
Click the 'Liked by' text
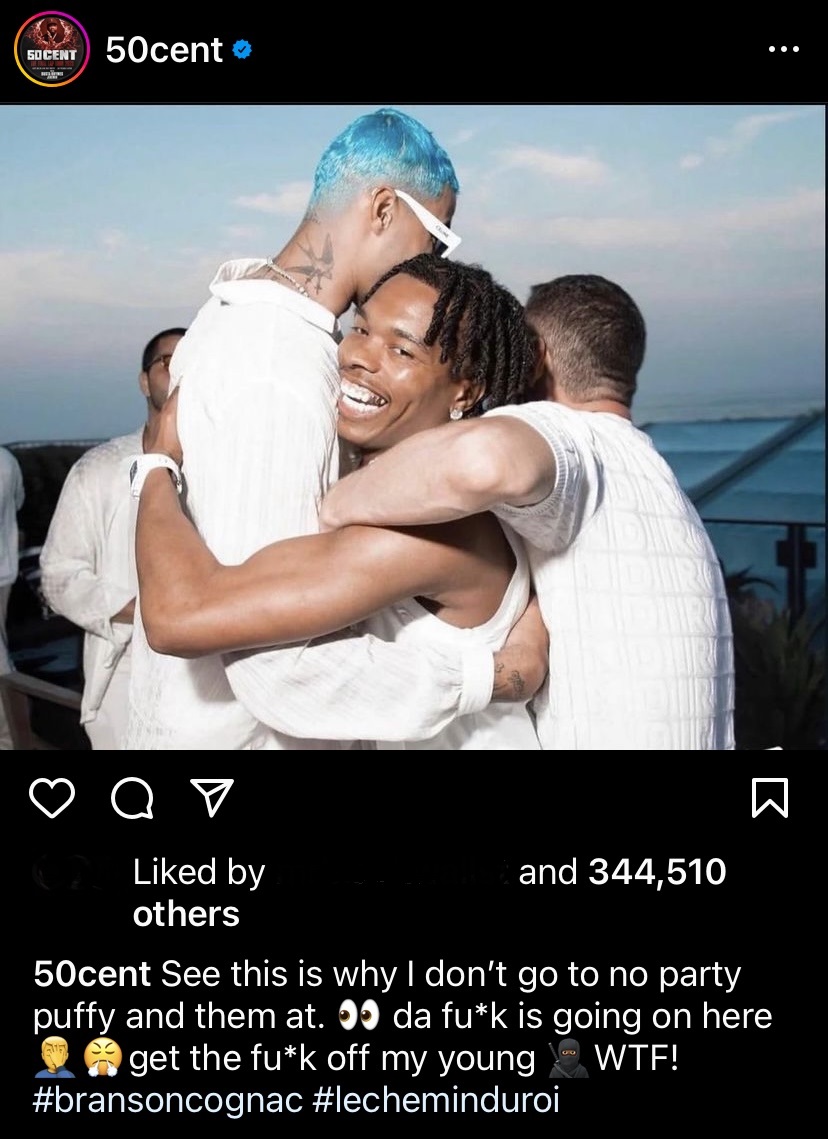(199, 872)
